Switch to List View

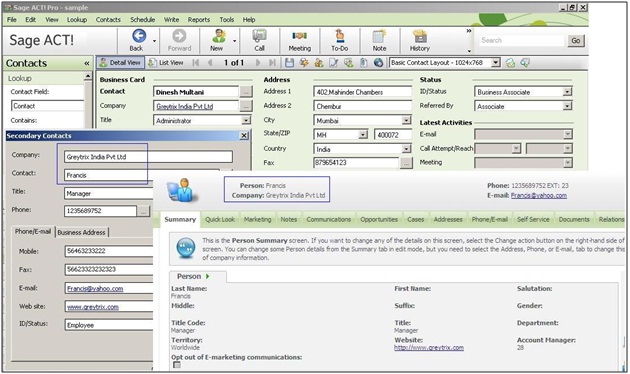166,63
